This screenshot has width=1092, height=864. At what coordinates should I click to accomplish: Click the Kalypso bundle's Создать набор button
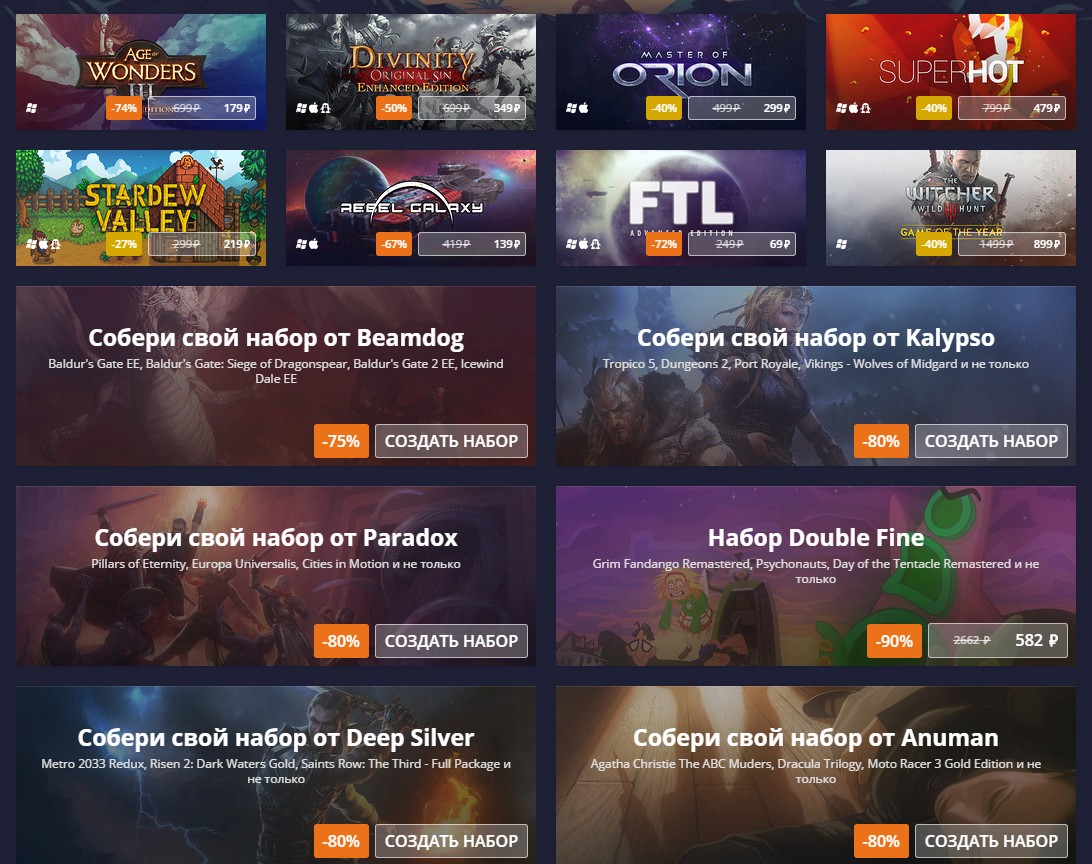tap(991, 441)
